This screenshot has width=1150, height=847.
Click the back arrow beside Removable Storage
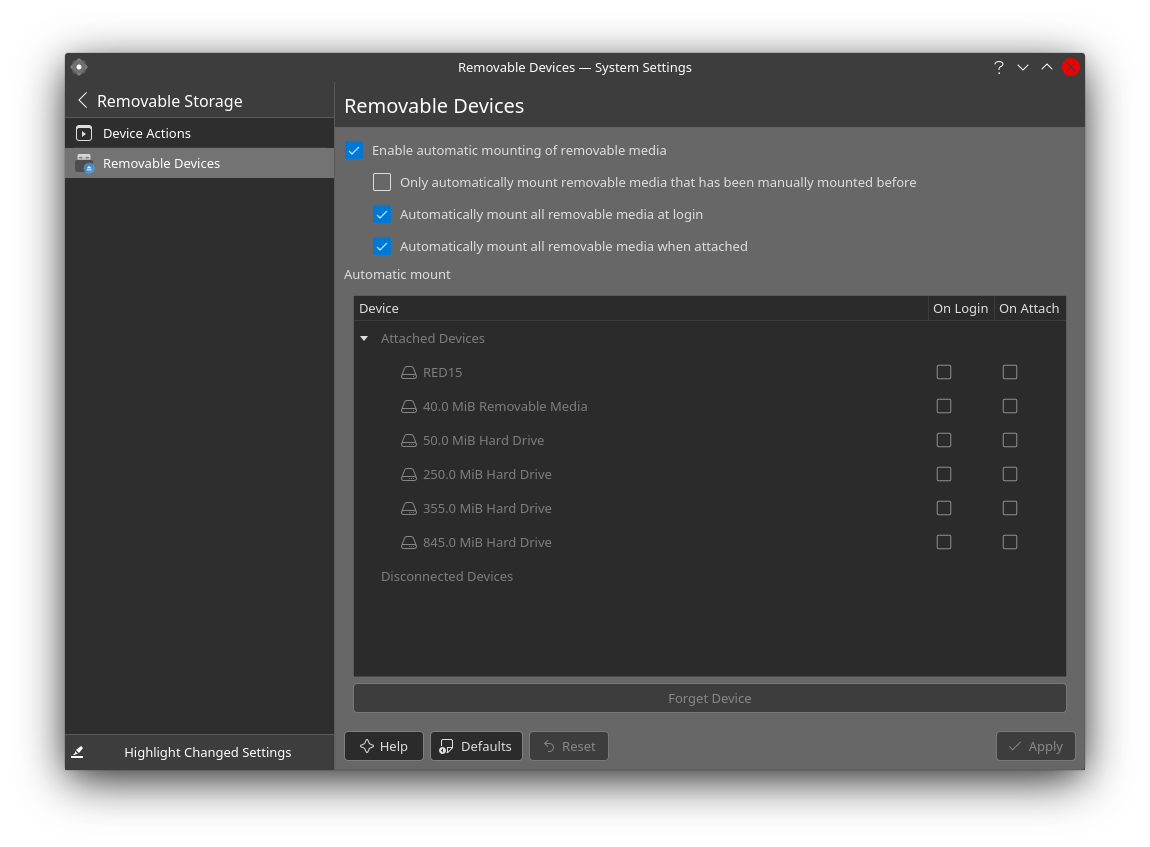click(x=83, y=101)
